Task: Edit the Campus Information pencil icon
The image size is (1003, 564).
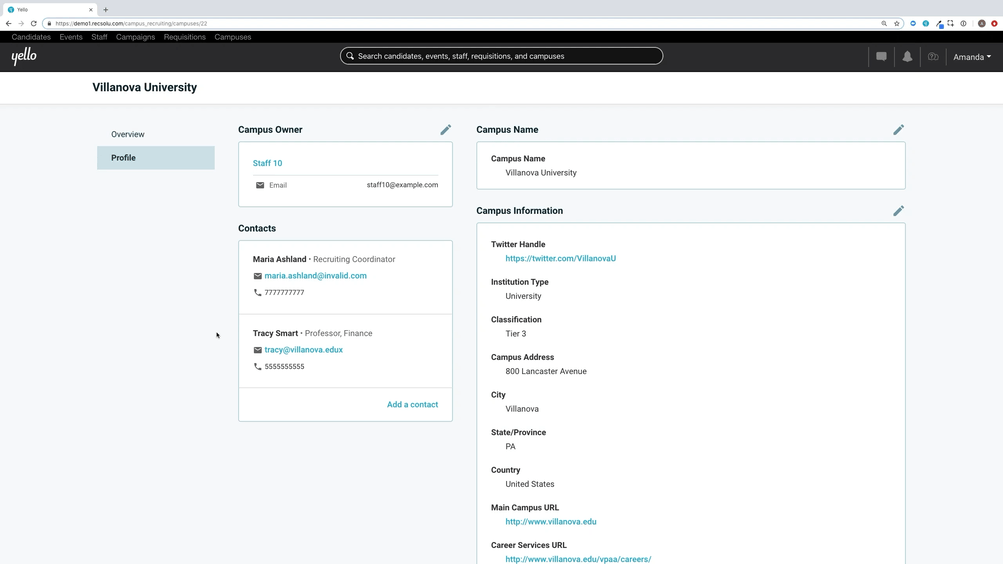Action: [899, 211]
